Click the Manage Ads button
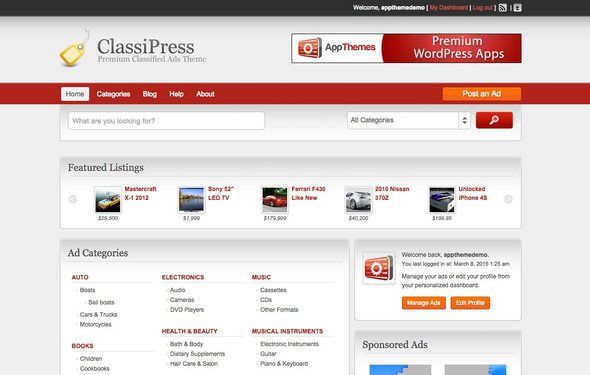590x375 pixels. tap(424, 303)
